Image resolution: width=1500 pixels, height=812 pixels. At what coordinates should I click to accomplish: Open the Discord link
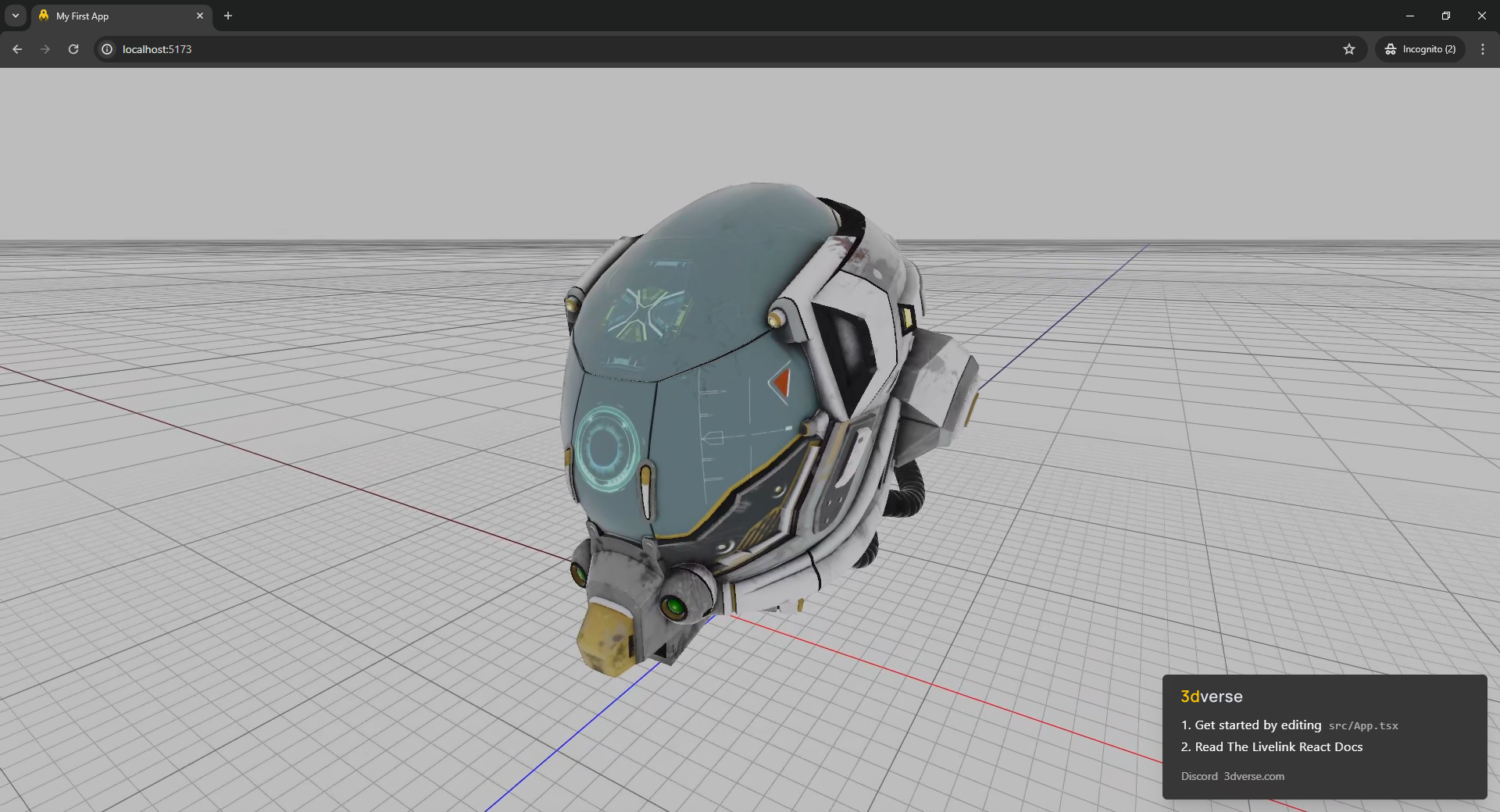[1199, 776]
